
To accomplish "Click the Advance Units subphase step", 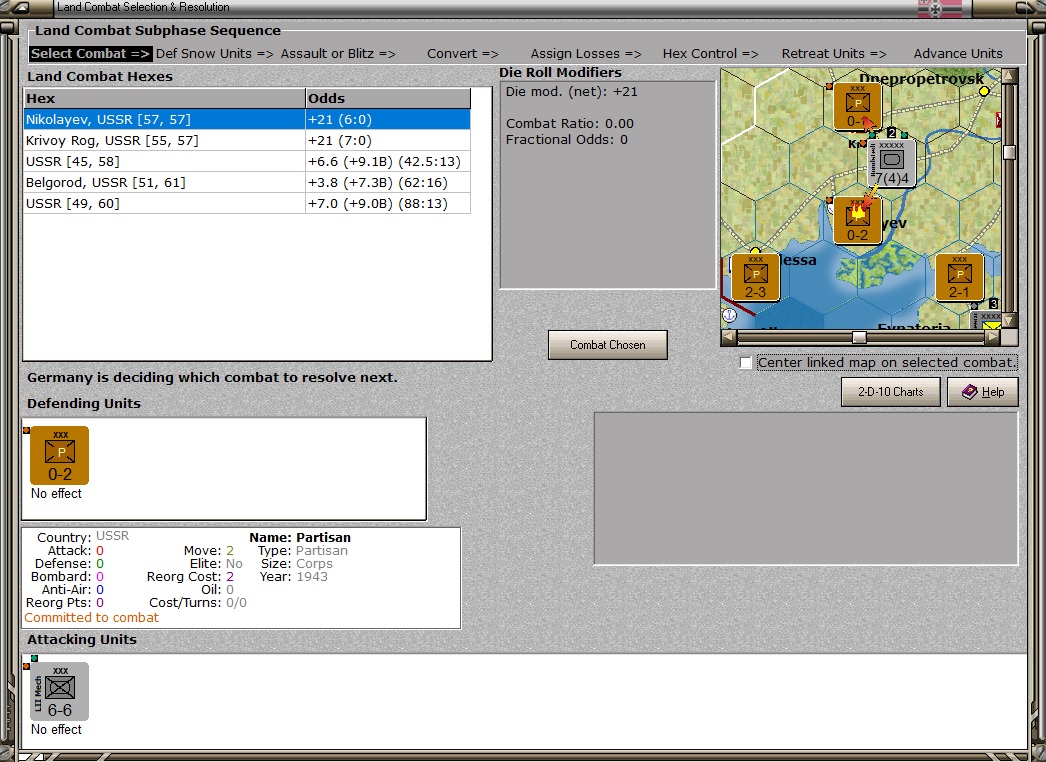I will pyautogui.click(x=958, y=53).
